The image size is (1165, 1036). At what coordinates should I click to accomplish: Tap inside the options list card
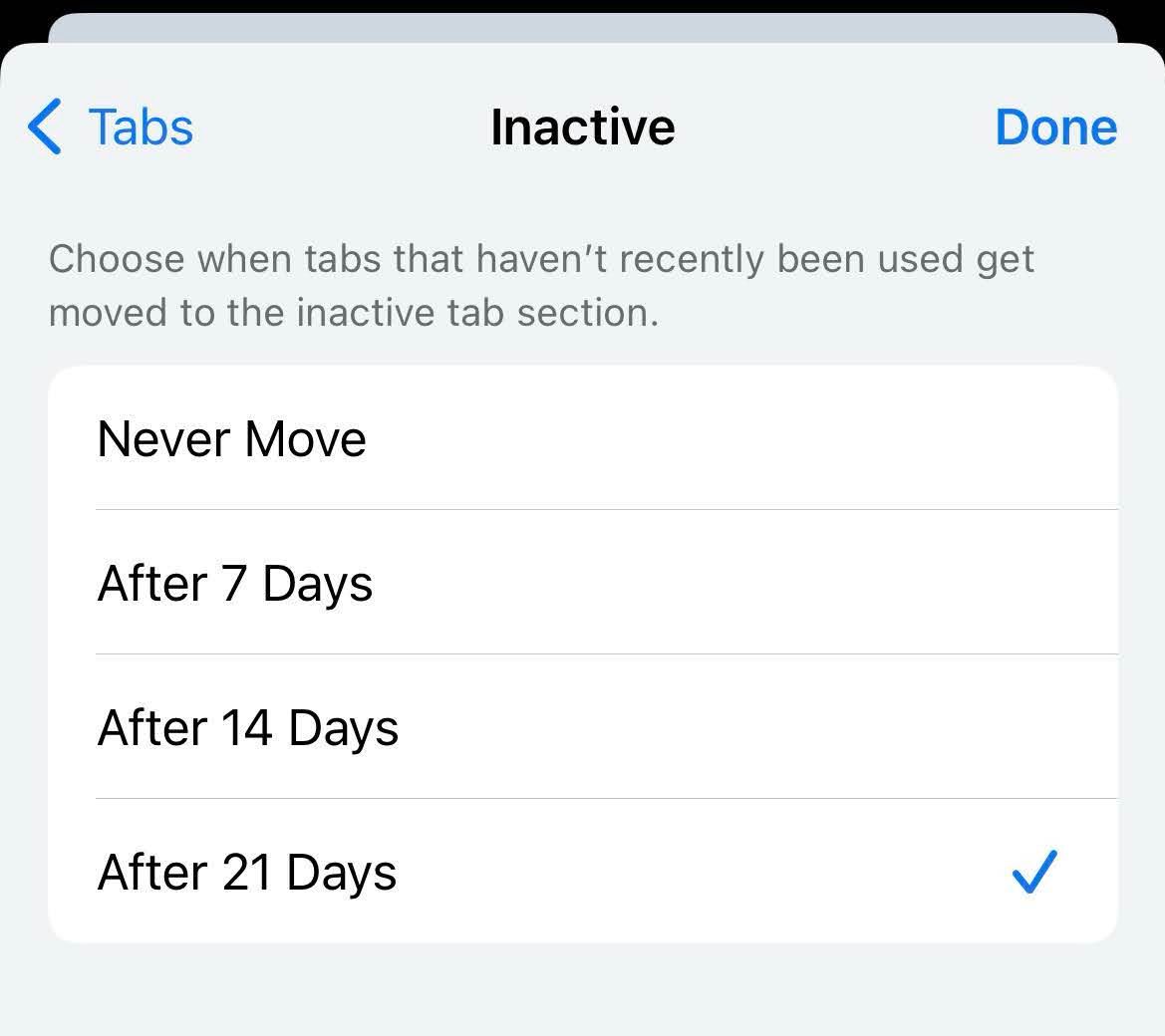tap(582, 654)
